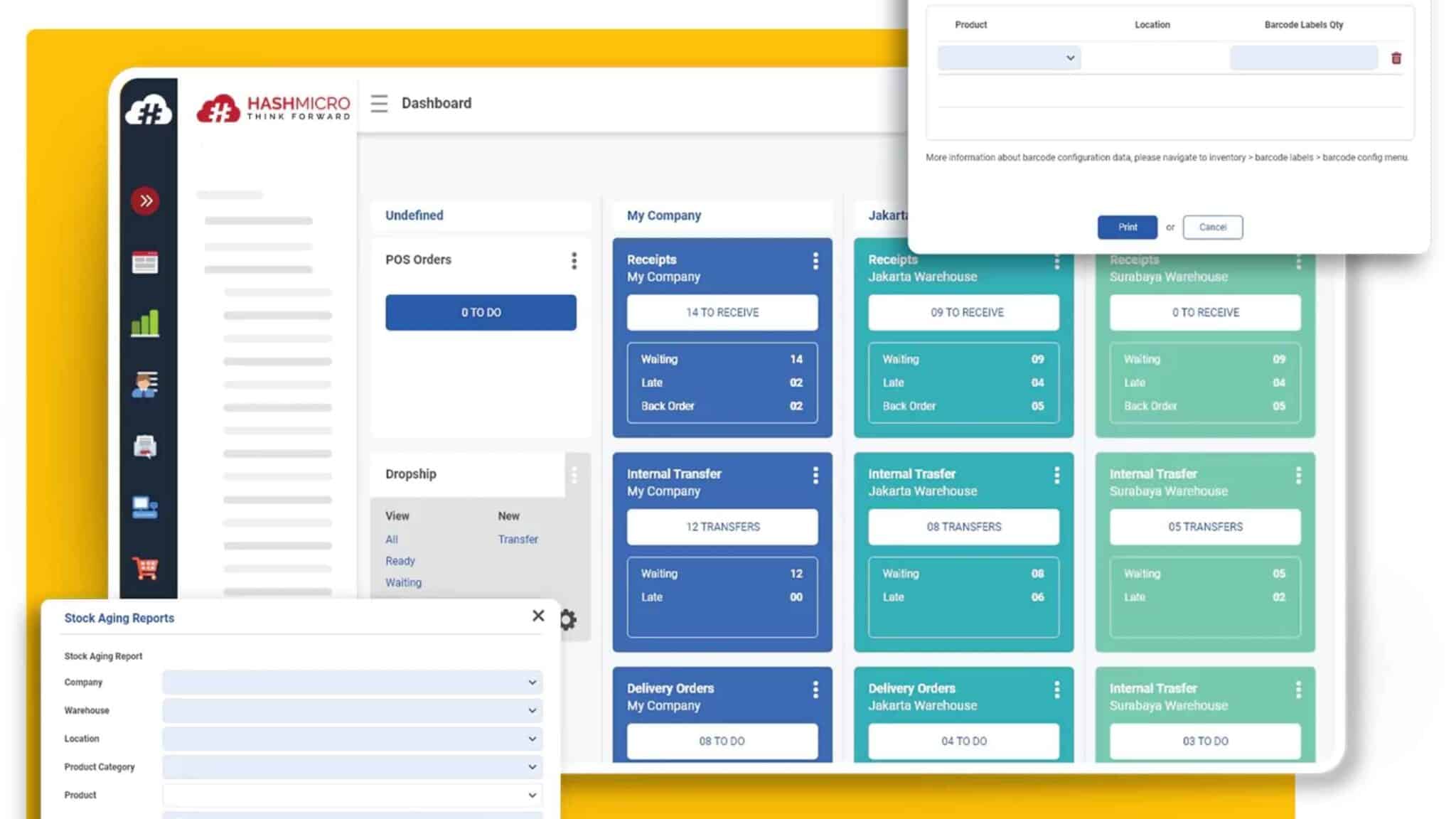Click Back Order 02 row in My Company

click(x=722, y=406)
